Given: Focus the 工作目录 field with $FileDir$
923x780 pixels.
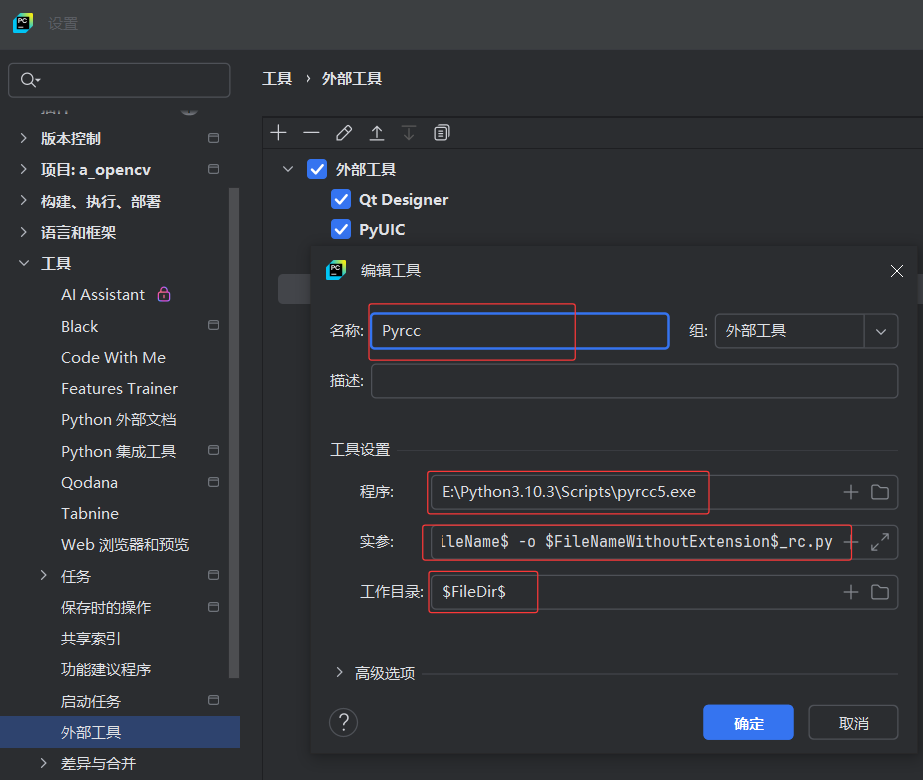Looking at the screenshot, I should pyautogui.click(x=633, y=592).
